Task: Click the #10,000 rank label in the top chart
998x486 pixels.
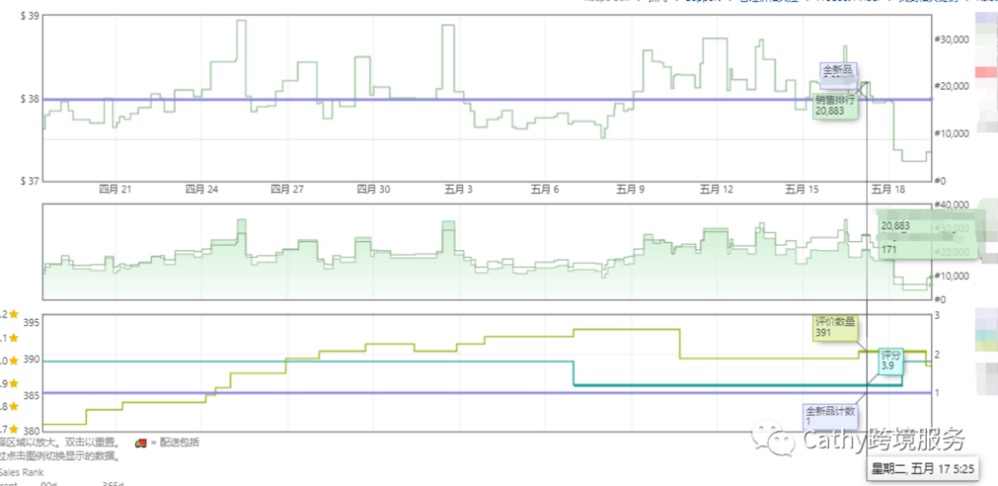Action: click(x=951, y=134)
